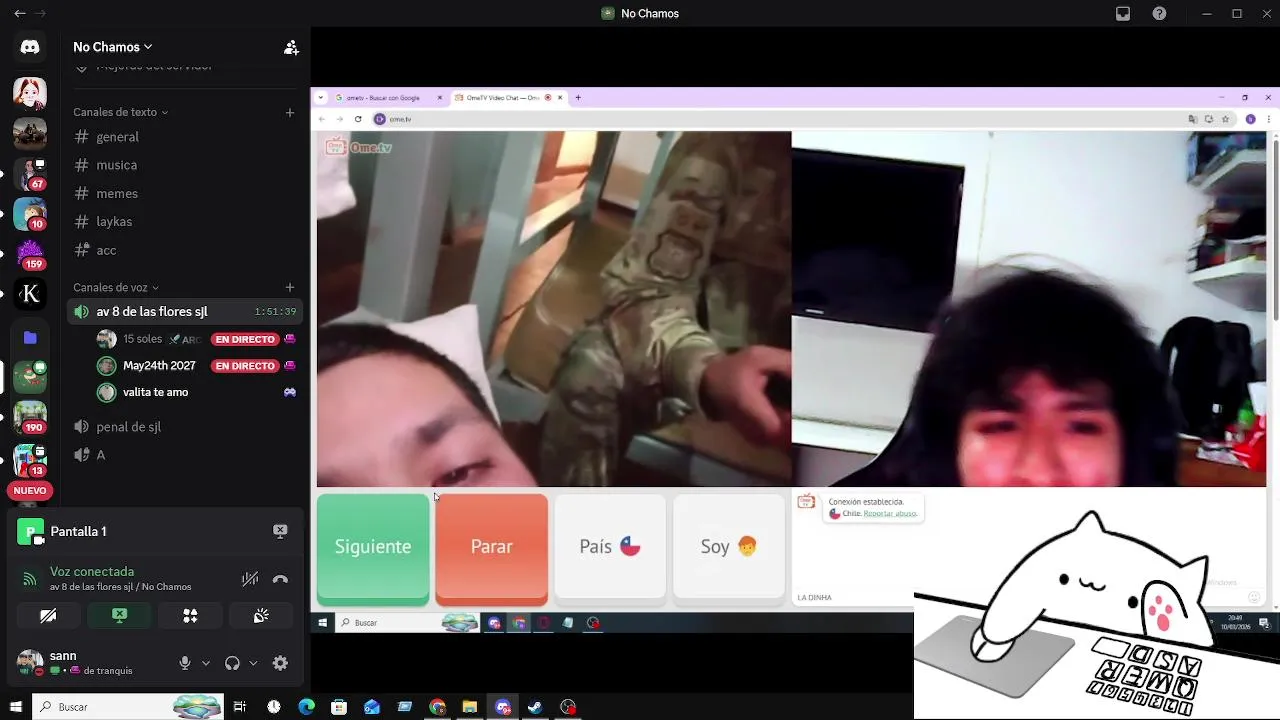Open the soundboard
1280x720 pixels.
(x=261, y=616)
